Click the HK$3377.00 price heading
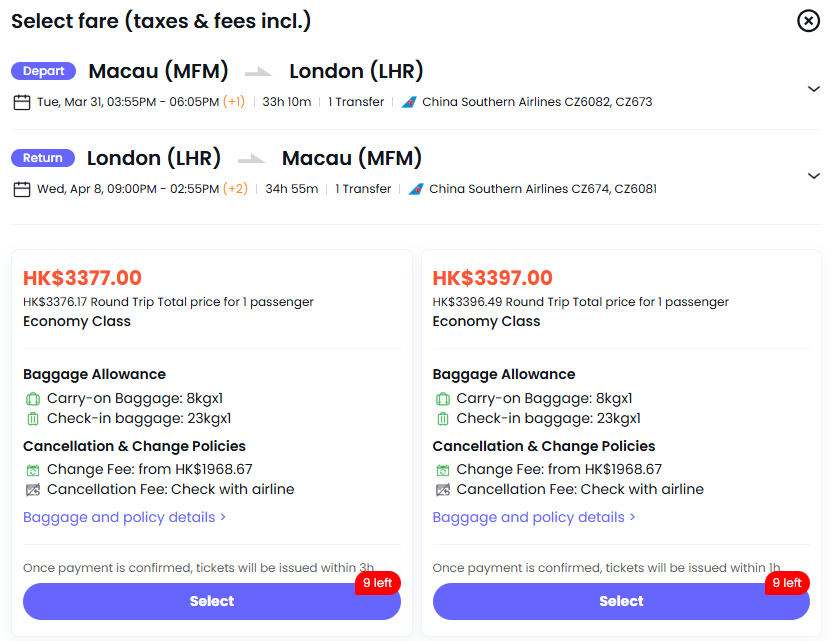831x641 pixels. point(82,278)
